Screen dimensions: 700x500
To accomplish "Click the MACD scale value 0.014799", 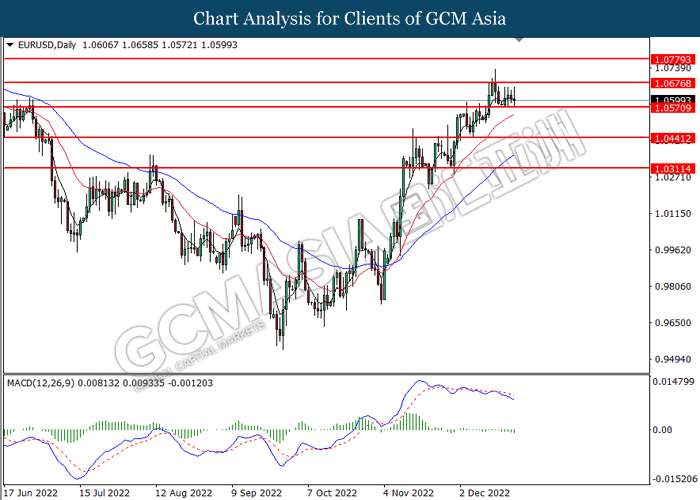I will pyautogui.click(x=674, y=382).
